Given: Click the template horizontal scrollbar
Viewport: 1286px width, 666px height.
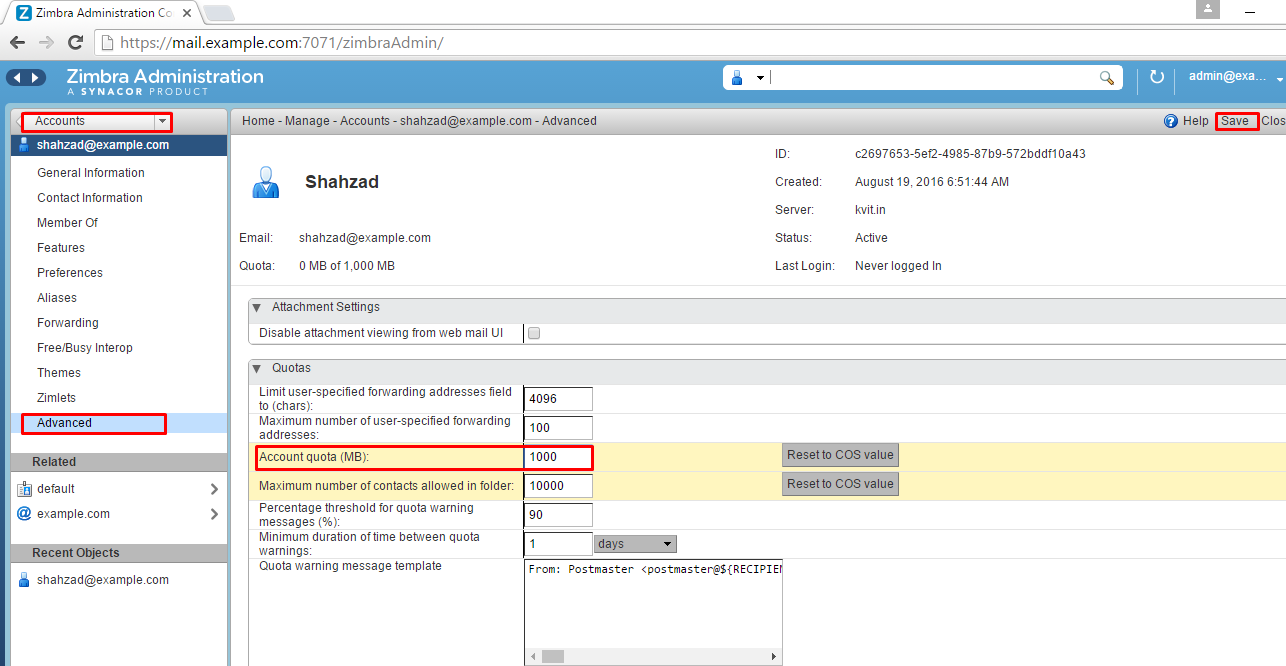Looking at the screenshot, I should (x=653, y=657).
